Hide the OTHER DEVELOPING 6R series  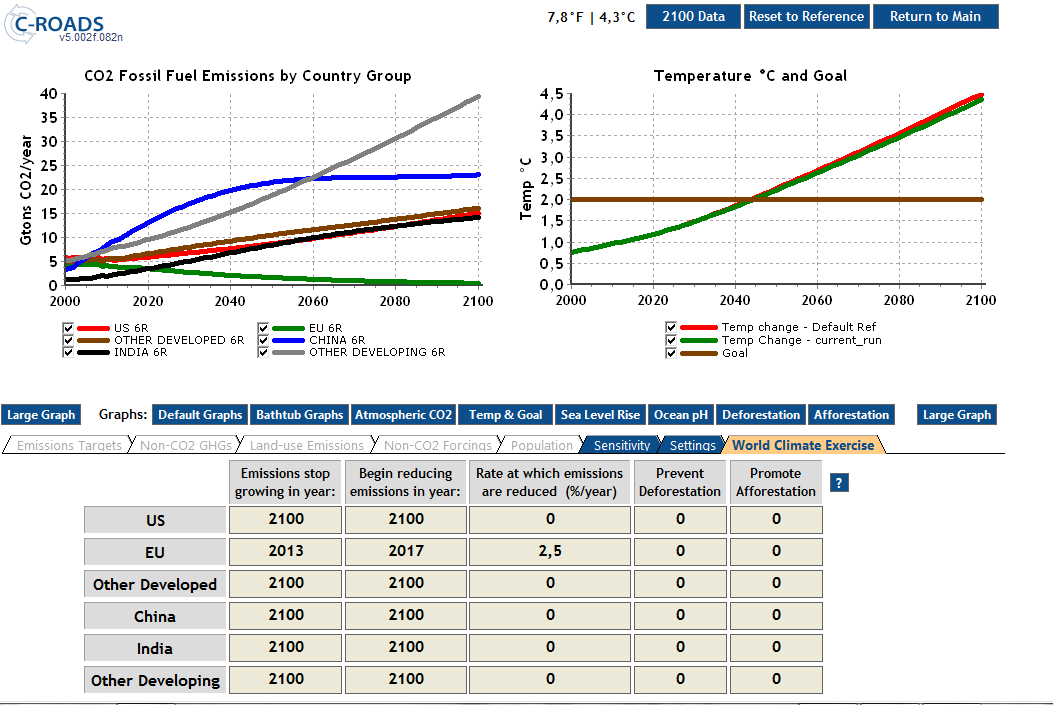[x=263, y=352]
